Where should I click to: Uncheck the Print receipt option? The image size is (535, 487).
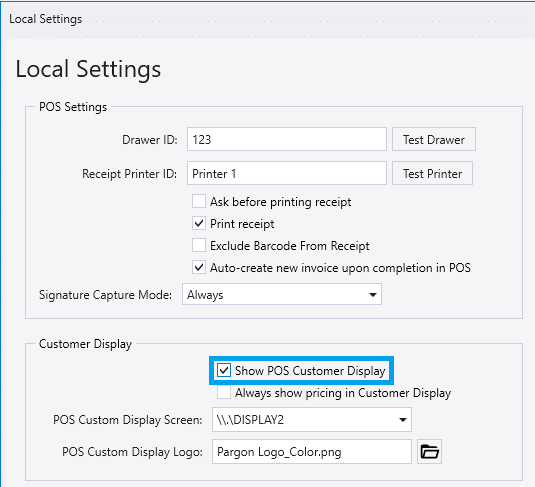(x=199, y=224)
